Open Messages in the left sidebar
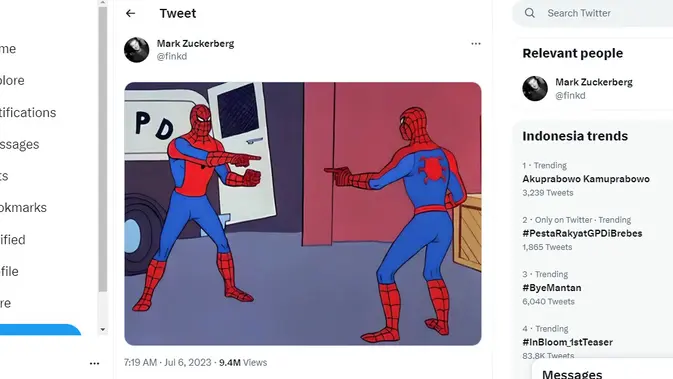This screenshot has height=379, width=673. (19, 144)
